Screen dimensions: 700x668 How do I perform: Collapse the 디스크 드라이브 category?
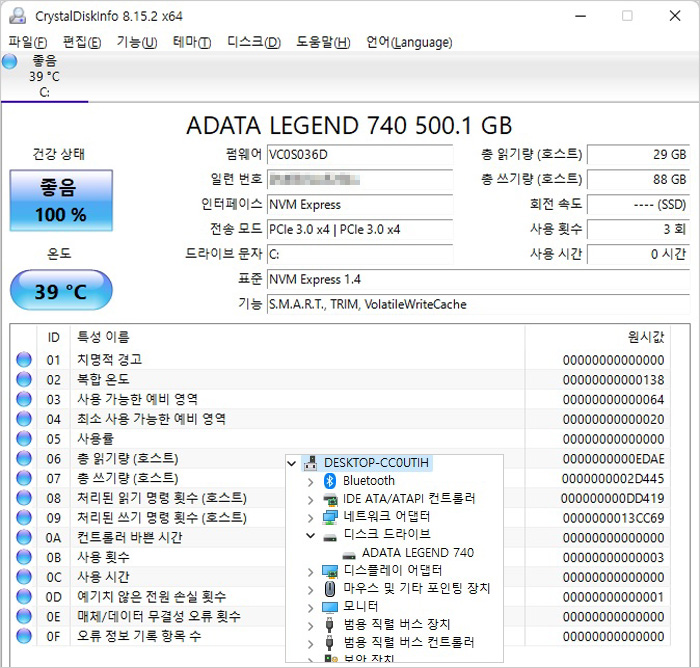(x=311, y=535)
